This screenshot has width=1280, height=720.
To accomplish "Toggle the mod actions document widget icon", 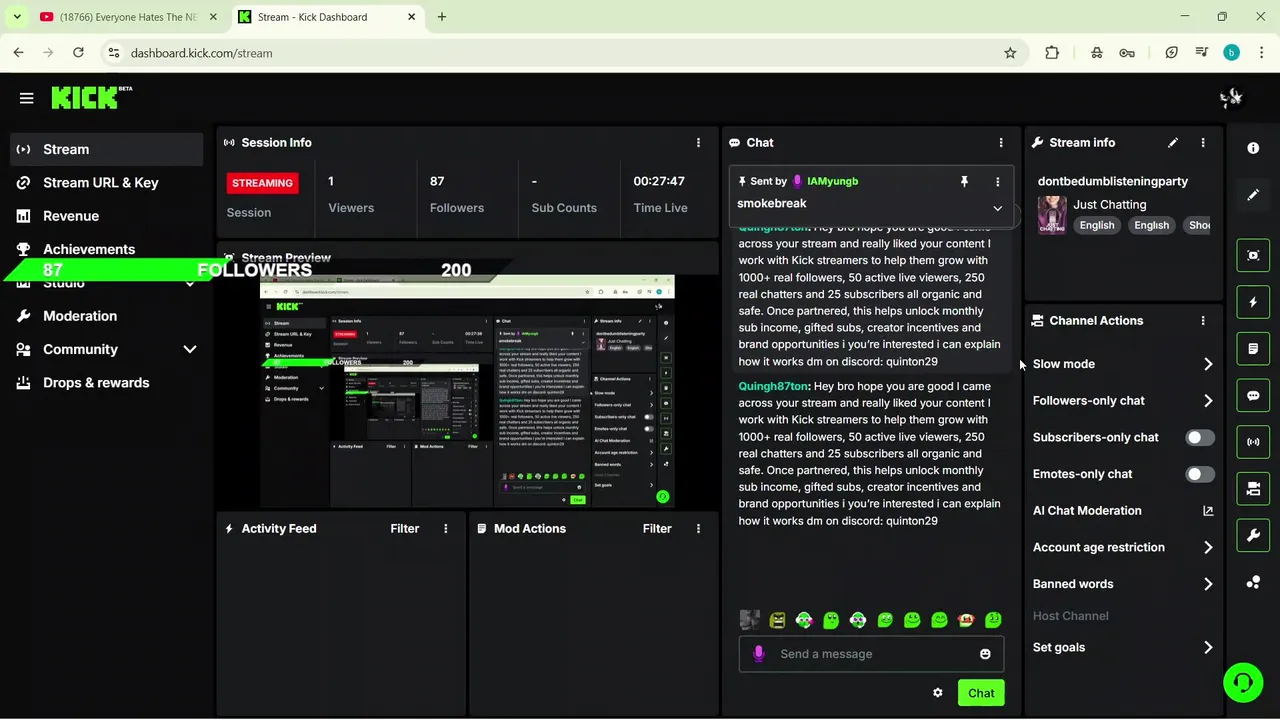I will (1253, 349).
